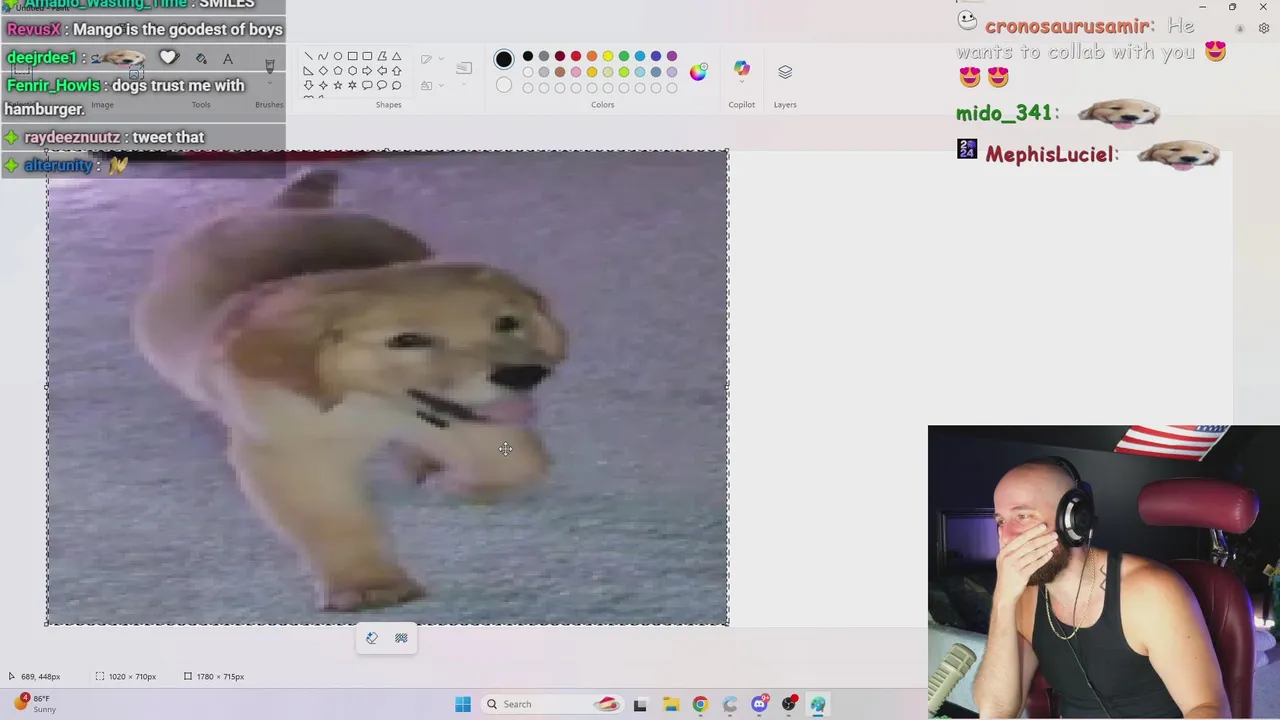Pick the green color swatch

(x=624, y=56)
